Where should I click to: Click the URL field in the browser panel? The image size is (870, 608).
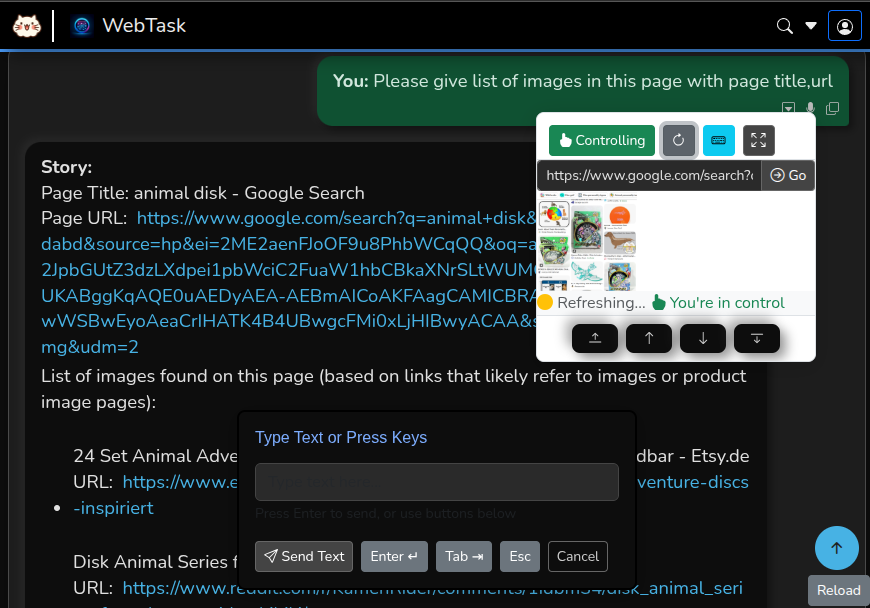click(x=649, y=175)
